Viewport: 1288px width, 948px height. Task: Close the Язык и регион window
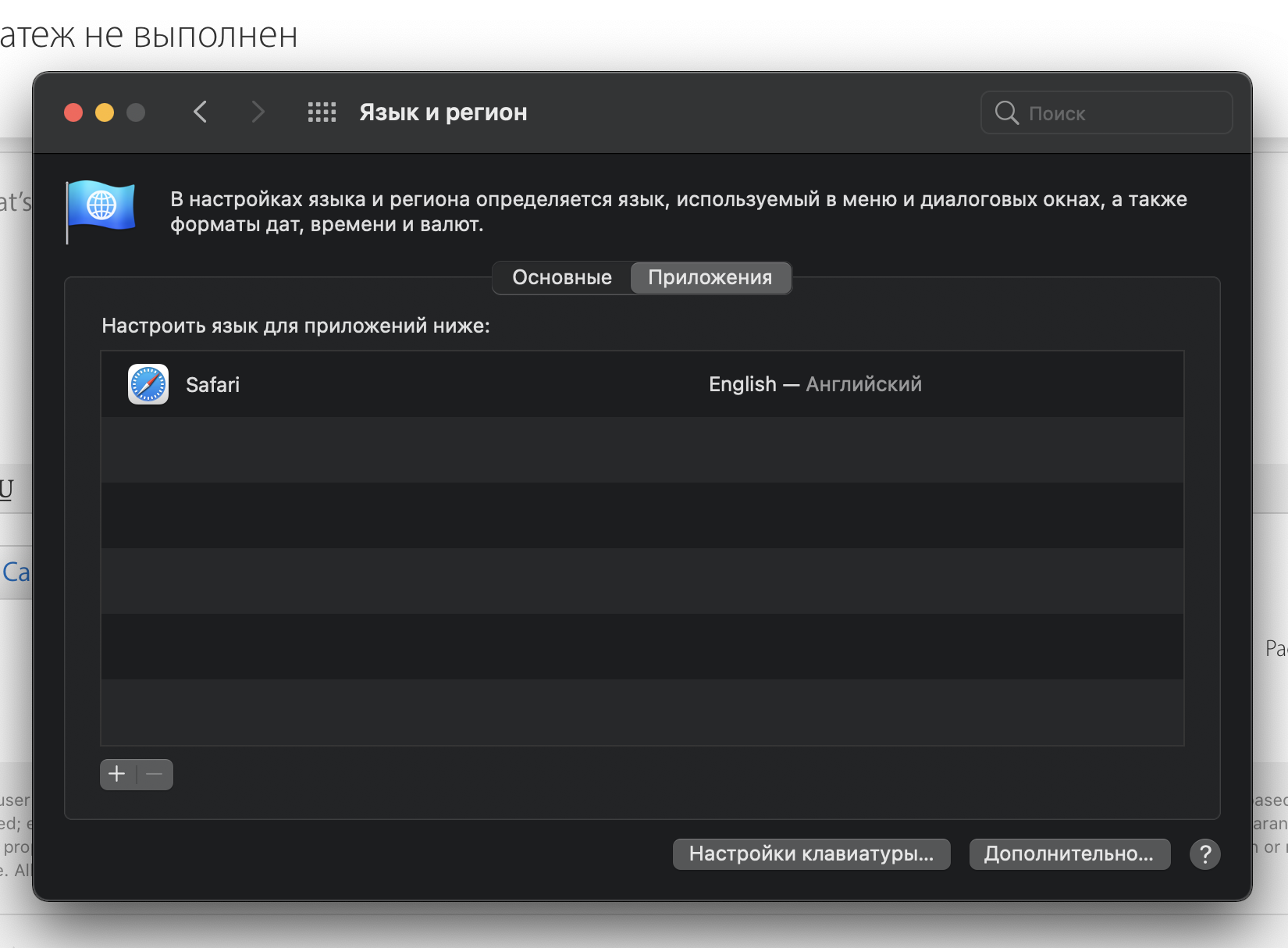73,112
